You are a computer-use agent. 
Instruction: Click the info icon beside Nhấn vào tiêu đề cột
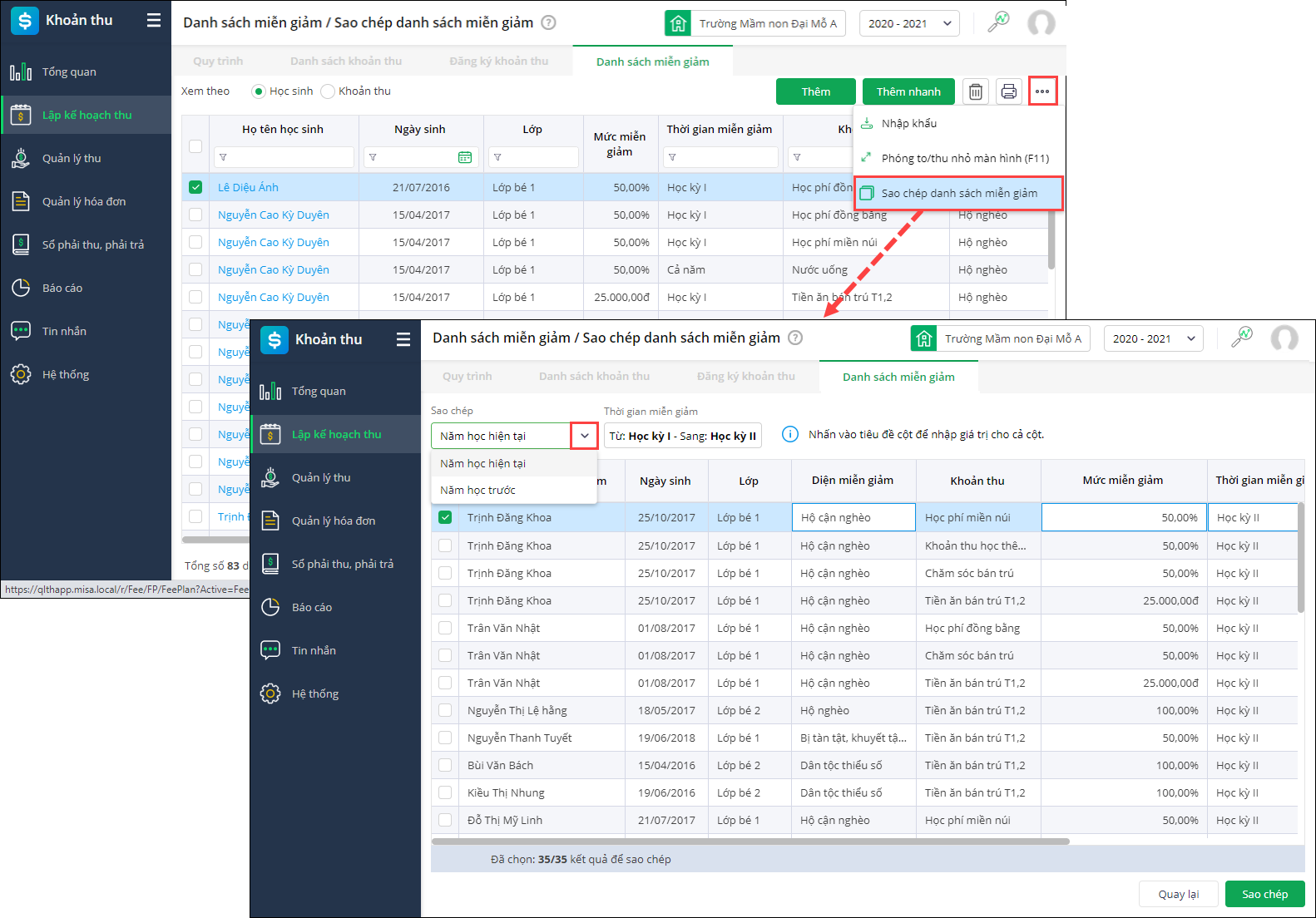(x=790, y=434)
